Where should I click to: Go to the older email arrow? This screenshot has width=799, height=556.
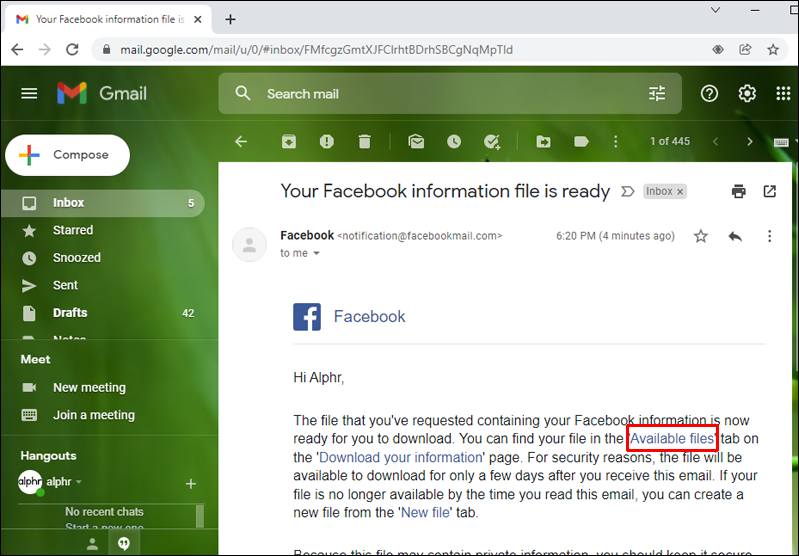pyautogui.click(x=749, y=141)
